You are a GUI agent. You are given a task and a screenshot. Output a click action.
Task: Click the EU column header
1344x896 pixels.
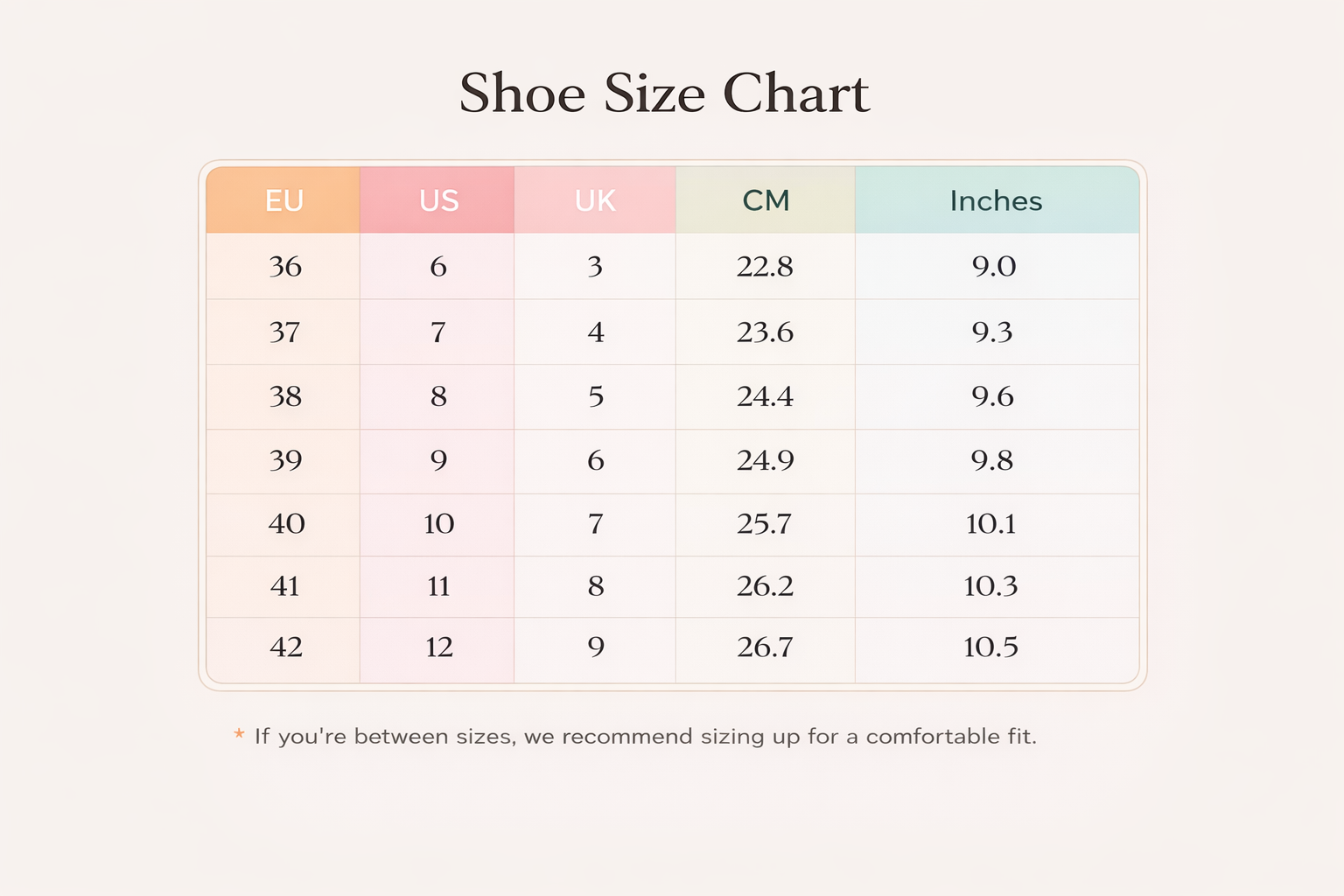point(283,200)
